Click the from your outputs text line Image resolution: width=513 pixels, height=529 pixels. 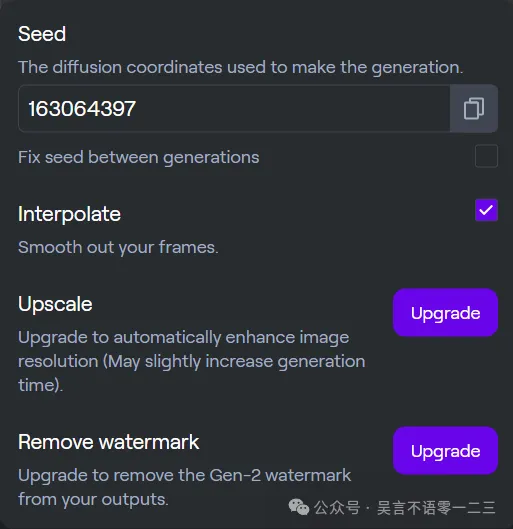[93, 500]
